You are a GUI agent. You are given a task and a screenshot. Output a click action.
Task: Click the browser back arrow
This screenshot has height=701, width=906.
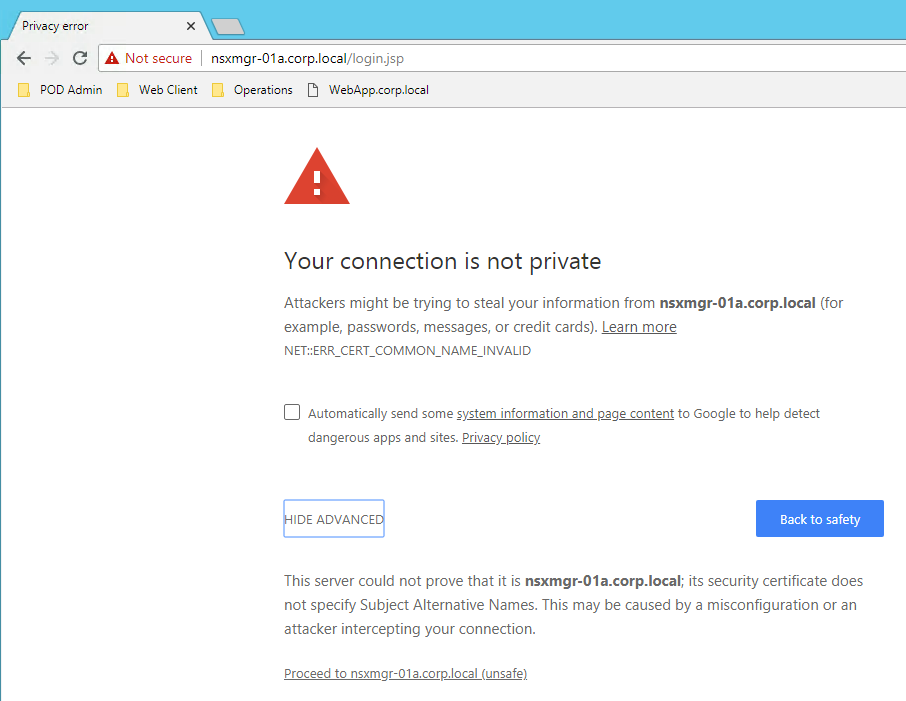coord(24,58)
